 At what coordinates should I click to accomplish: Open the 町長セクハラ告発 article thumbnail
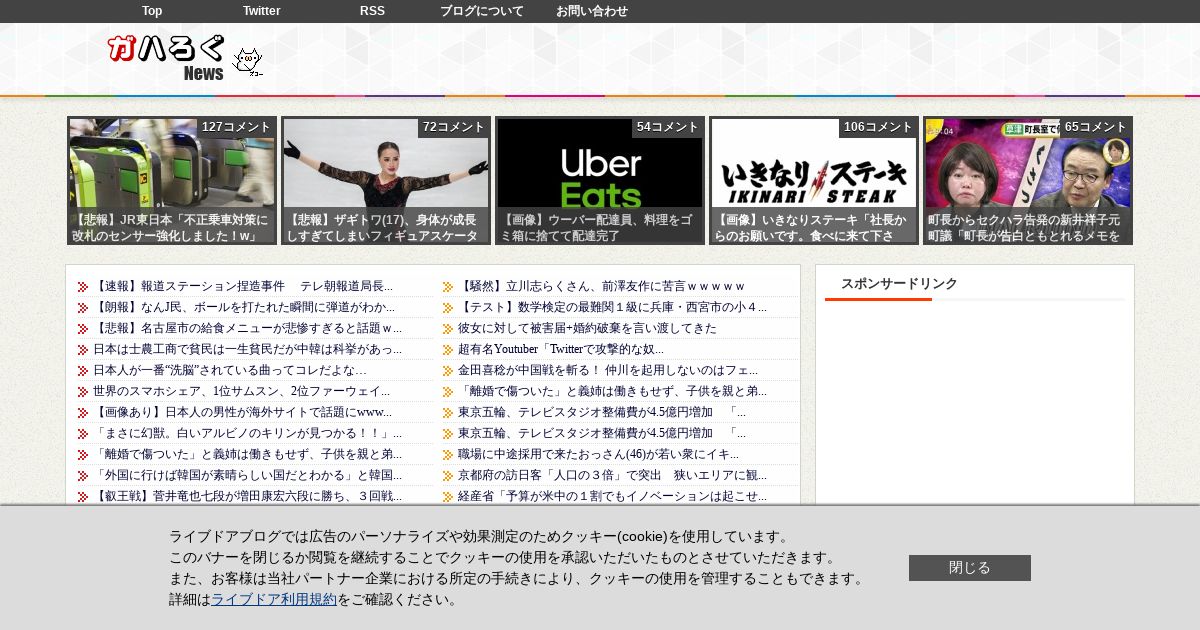1028,180
